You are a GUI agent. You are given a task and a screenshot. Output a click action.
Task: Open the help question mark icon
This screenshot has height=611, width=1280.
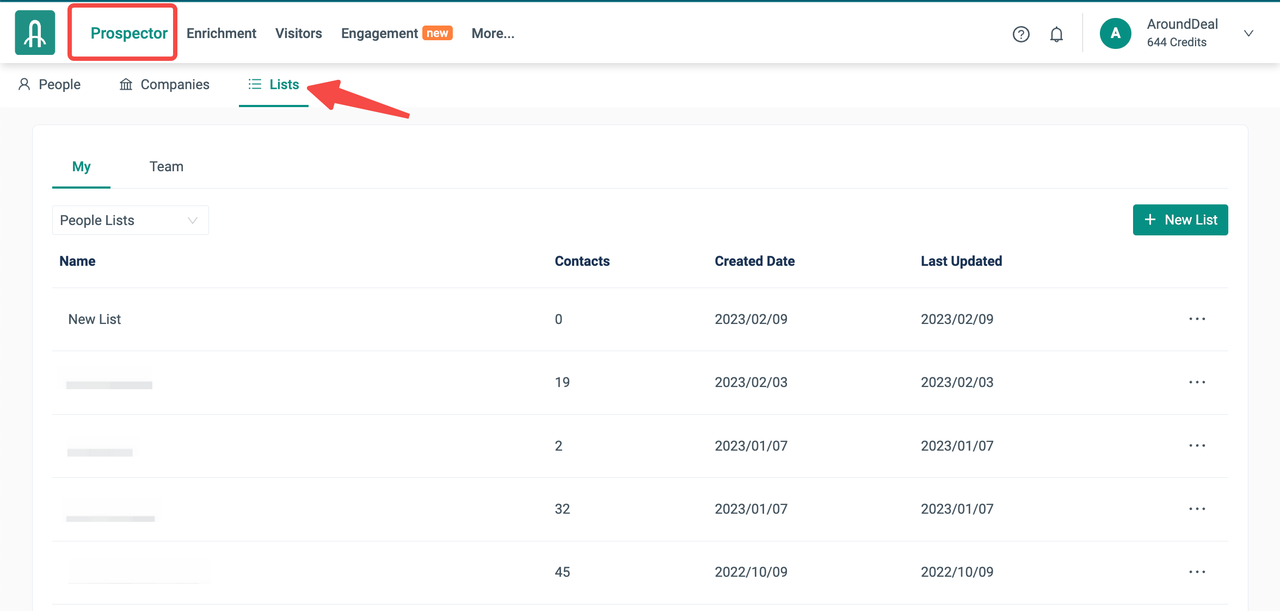tap(1021, 34)
